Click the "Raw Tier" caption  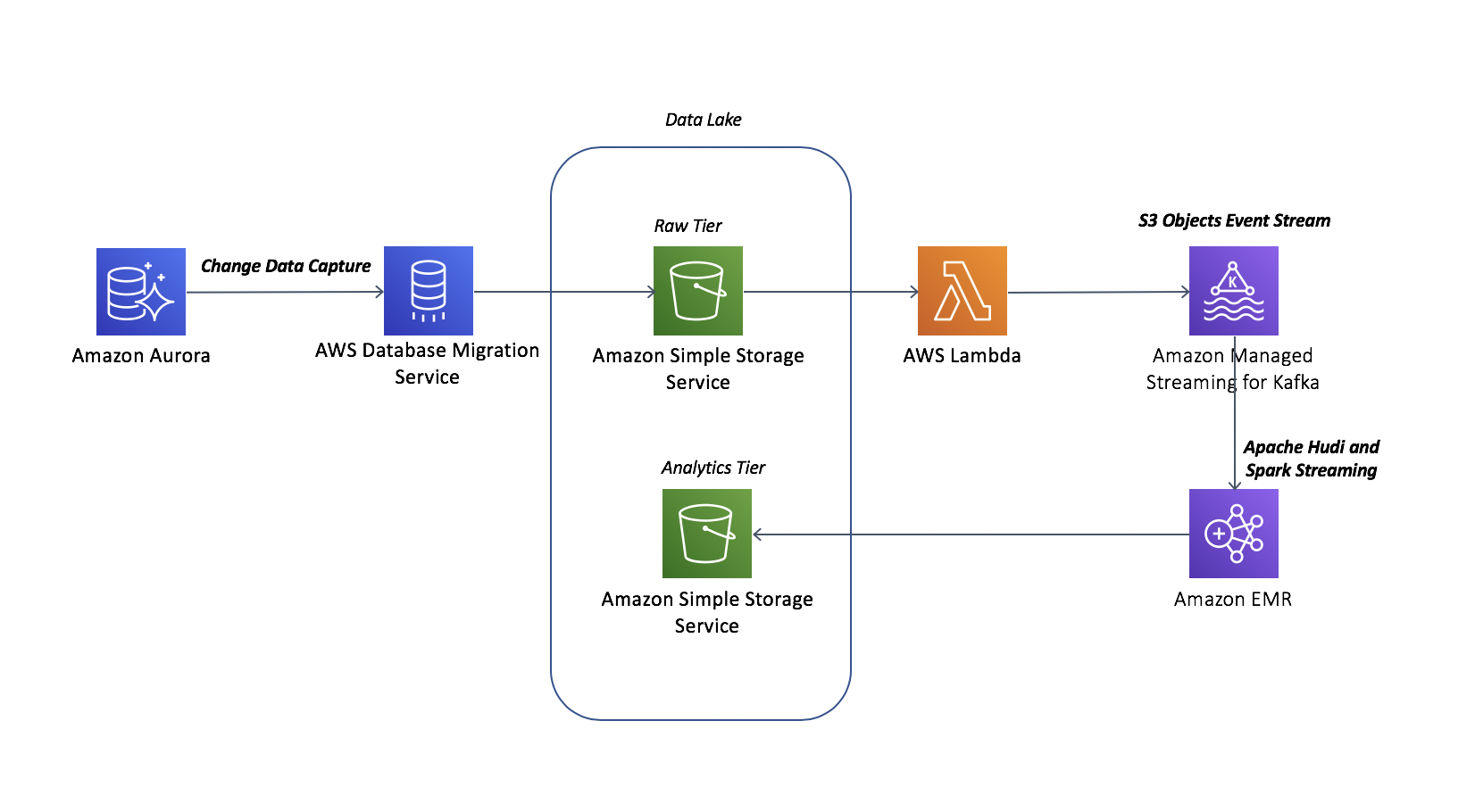tap(687, 226)
